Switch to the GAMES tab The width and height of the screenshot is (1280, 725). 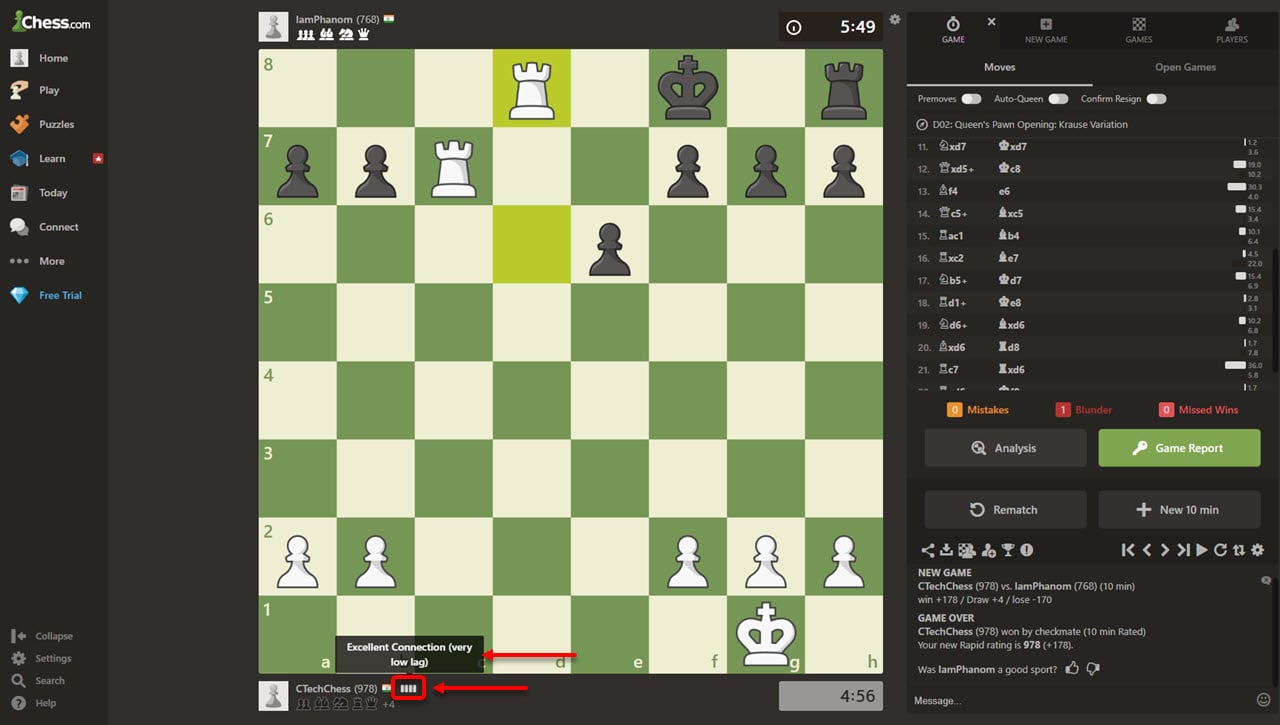click(1139, 30)
